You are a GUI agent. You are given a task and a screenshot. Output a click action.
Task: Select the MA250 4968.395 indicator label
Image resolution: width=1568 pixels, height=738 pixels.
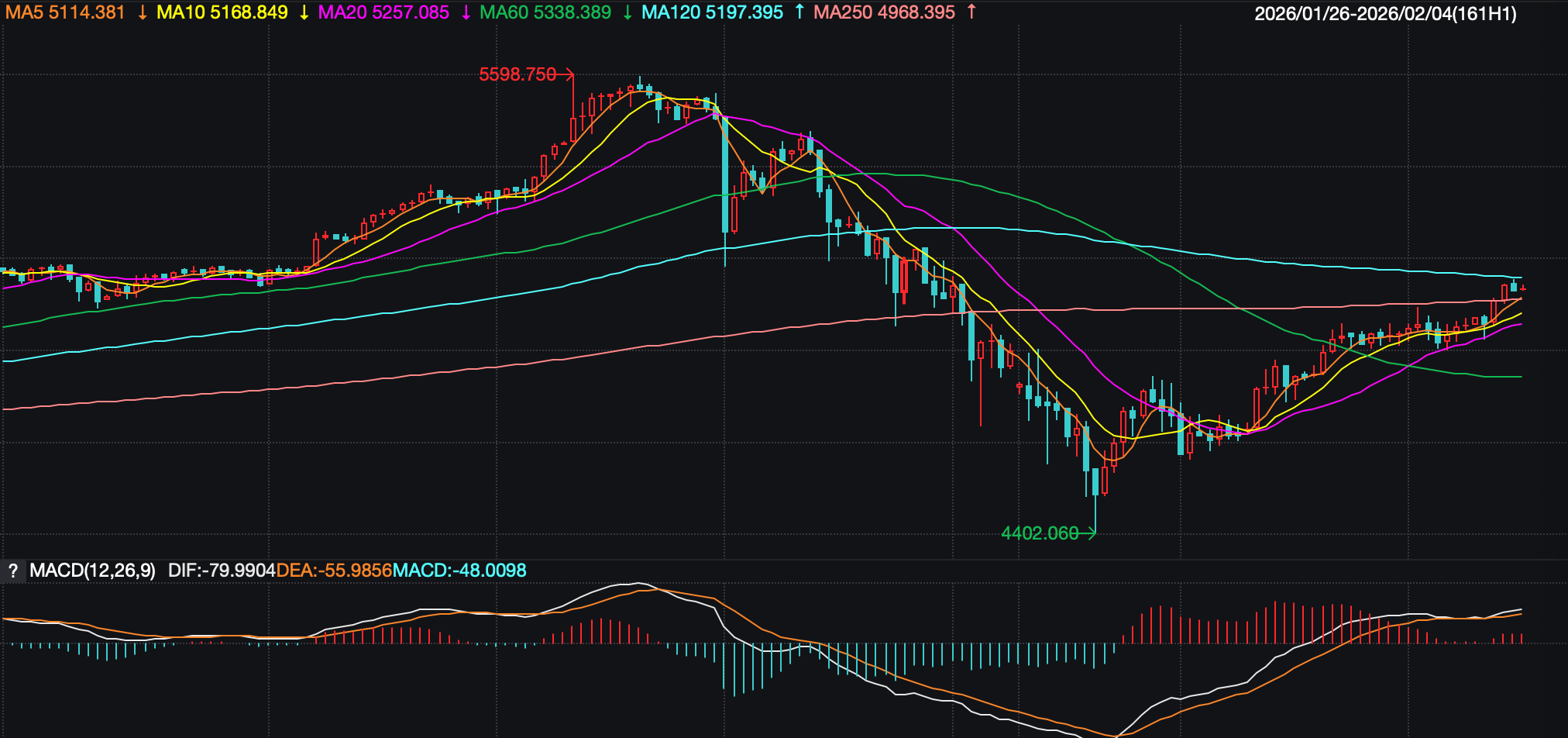tap(884, 12)
